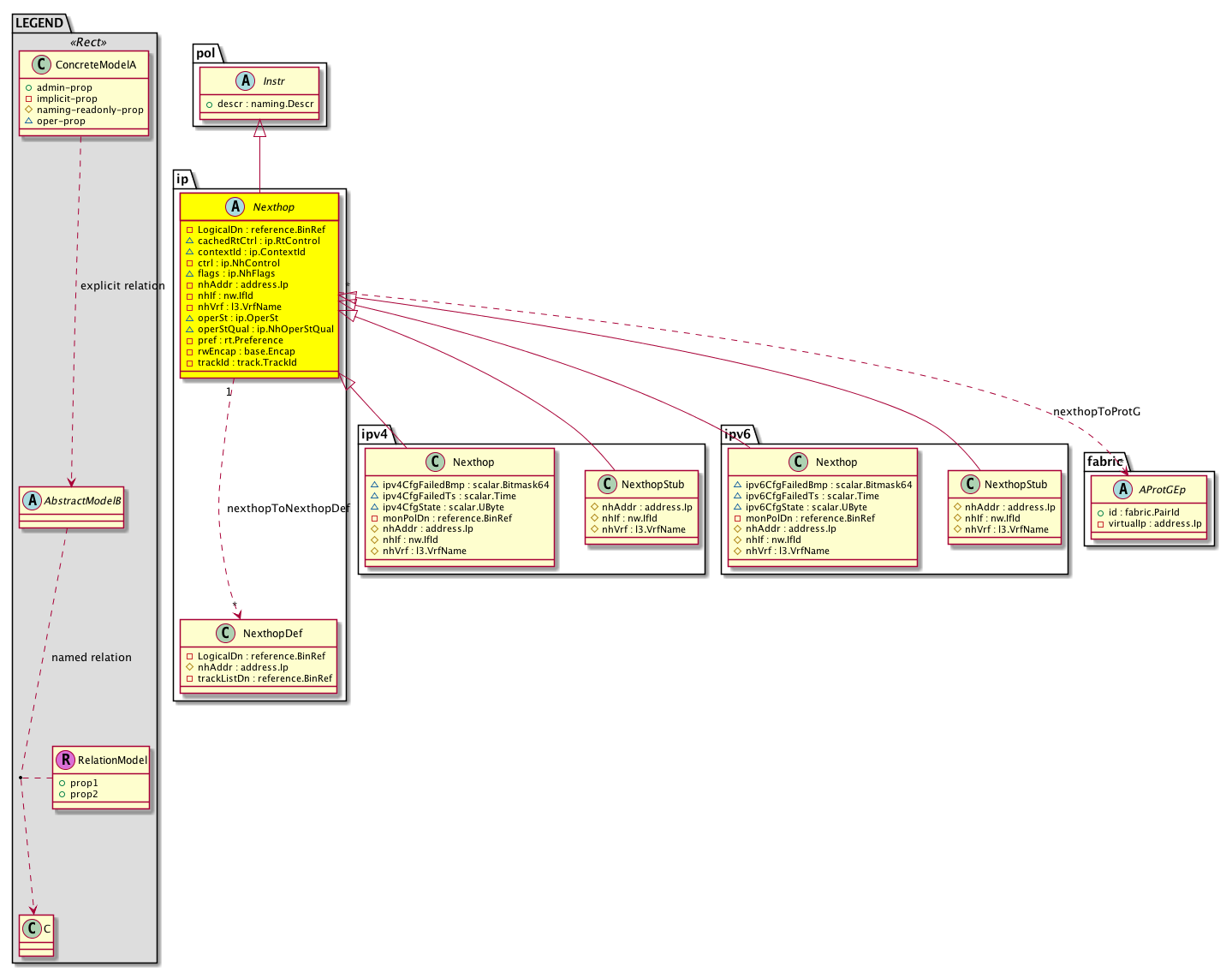Image resolution: width=1232 pixels, height=972 pixels.
Task: Click the nexthopToNexthopDef relation label
Action: (x=289, y=509)
